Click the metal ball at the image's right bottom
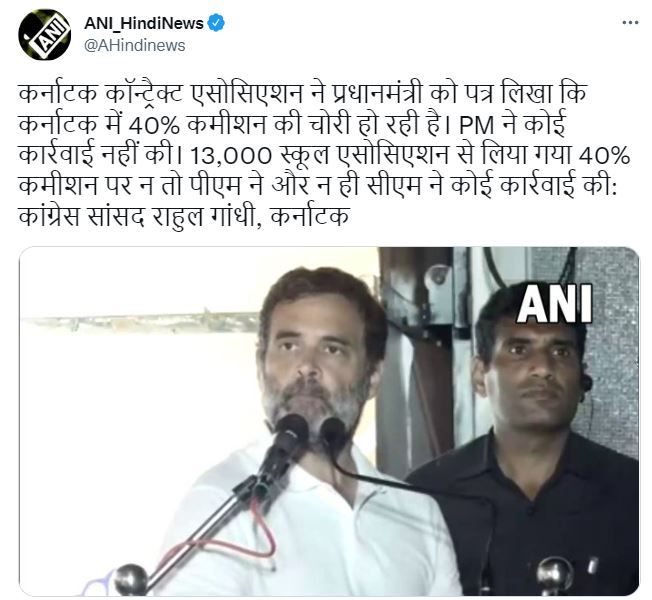This screenshot has height=600, width=652. point(554,575)
